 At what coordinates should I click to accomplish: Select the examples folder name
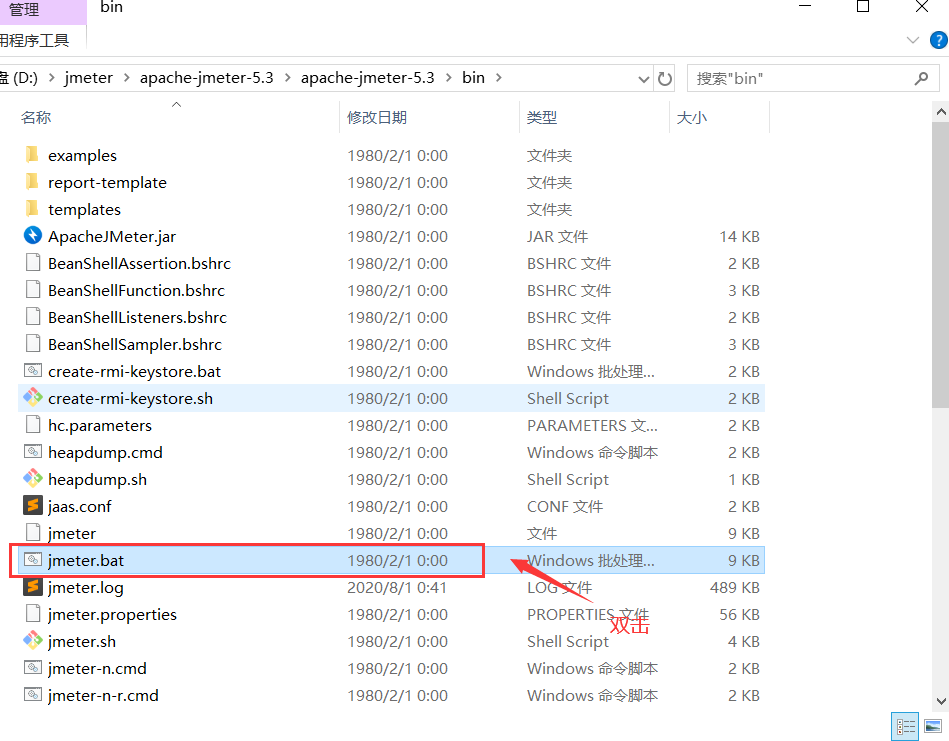pos(82,156)
